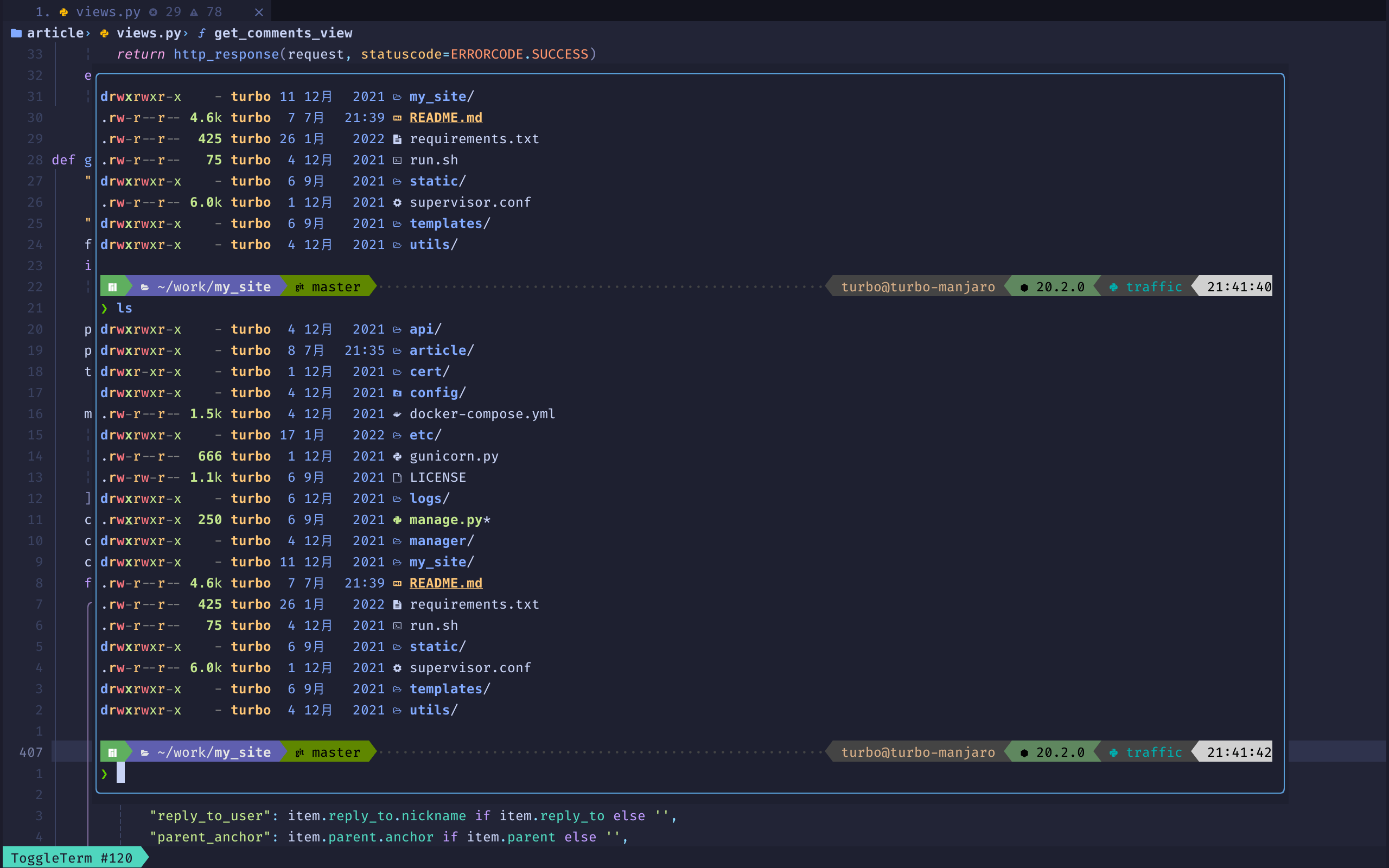Click the terminal cursor input line
The height and width of the screenshot is (868, 1389).
(120, 773)
